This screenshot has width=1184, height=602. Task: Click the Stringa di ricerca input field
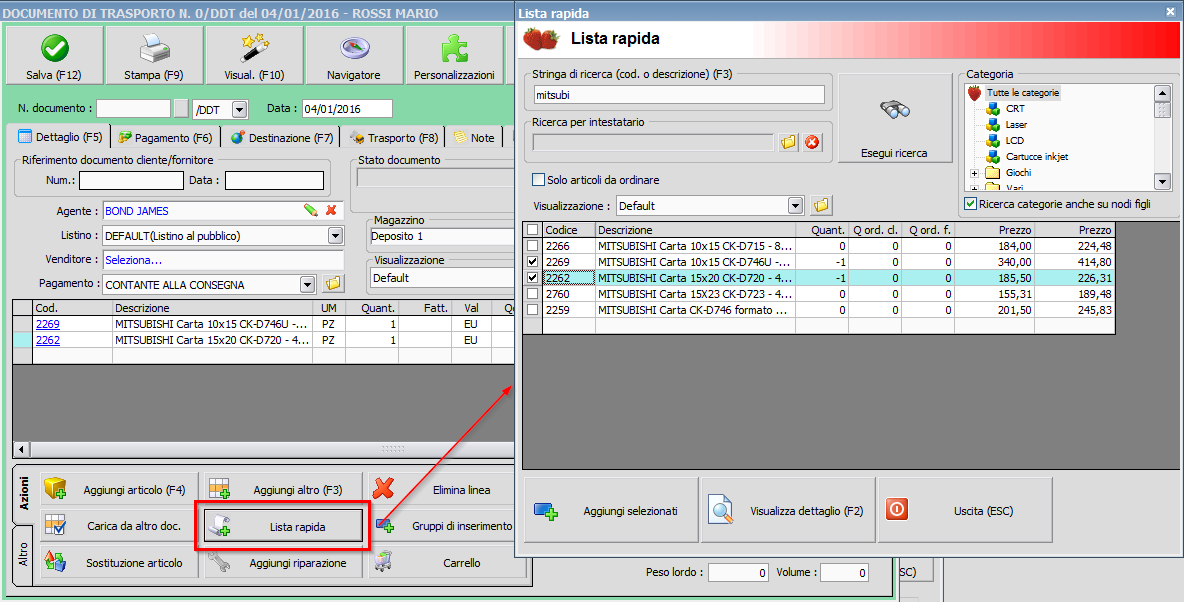678,95
